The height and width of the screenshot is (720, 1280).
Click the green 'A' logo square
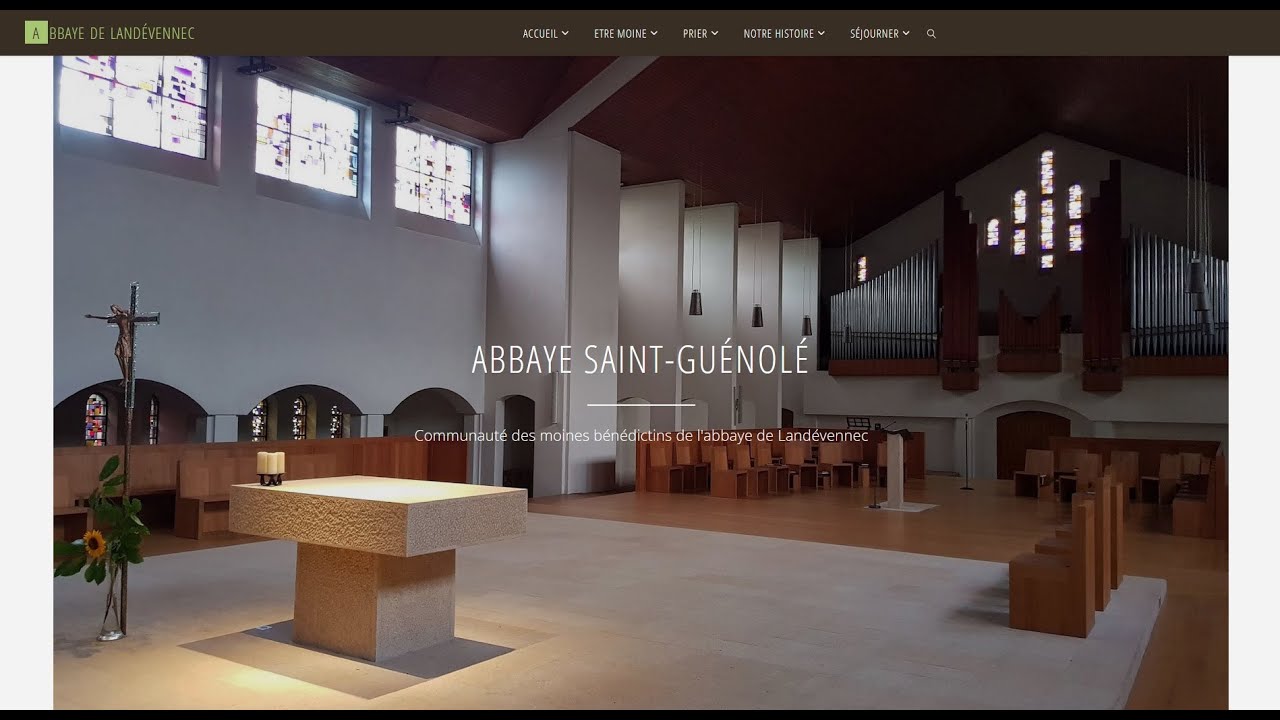point(36,33)
